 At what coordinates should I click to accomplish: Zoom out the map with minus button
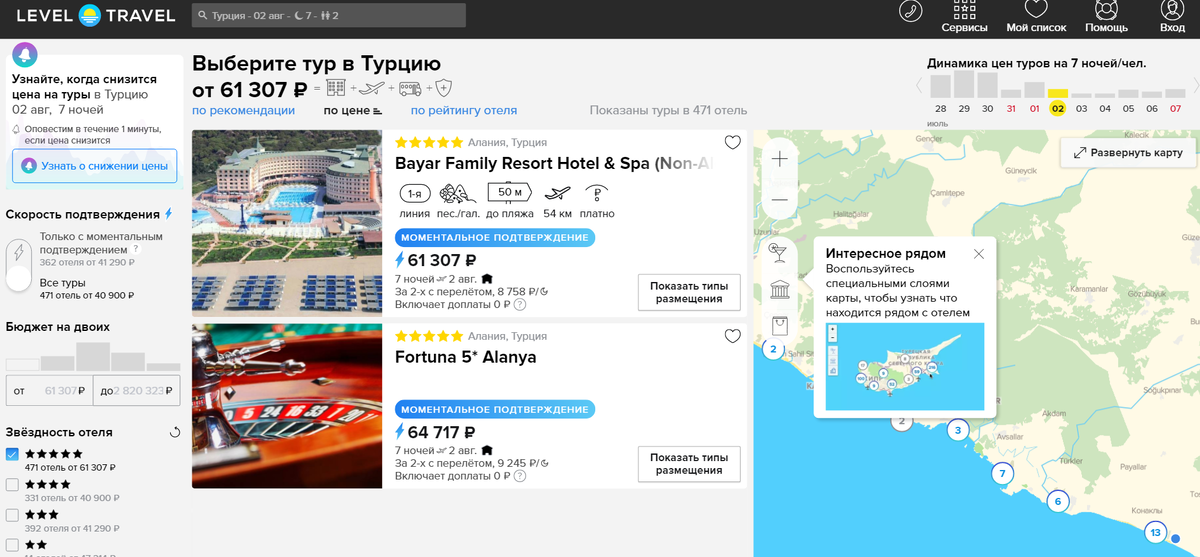780,199
